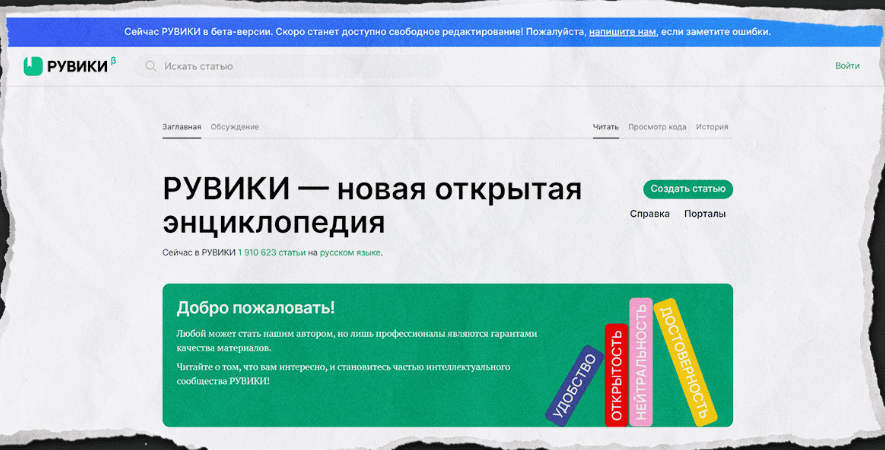
Task: Open the 'Порталы' link
Action: (x=704, y=214)
